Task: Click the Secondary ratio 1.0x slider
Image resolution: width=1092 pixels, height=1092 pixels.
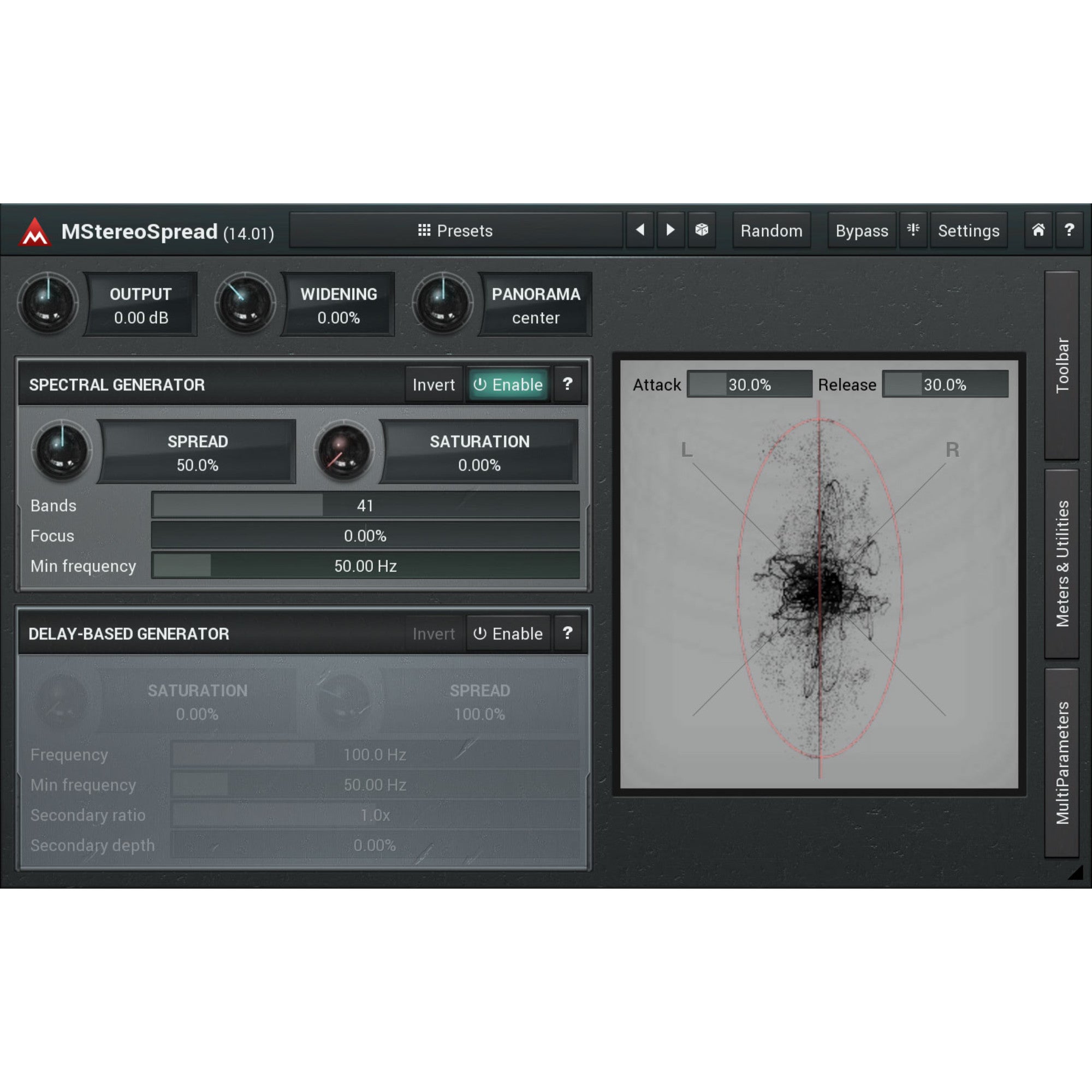Action: coord(375,815)
